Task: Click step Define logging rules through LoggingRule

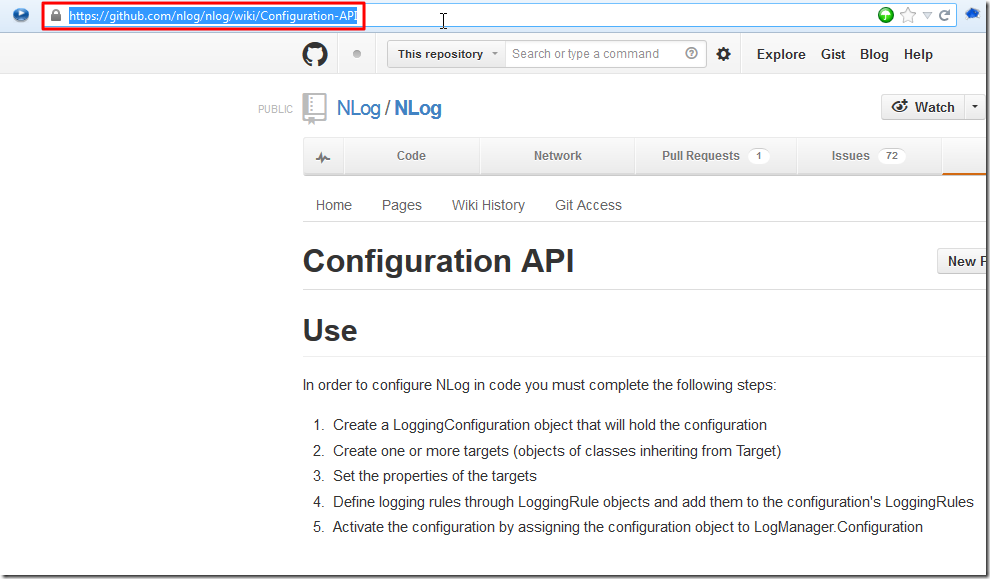Action: 653,502
